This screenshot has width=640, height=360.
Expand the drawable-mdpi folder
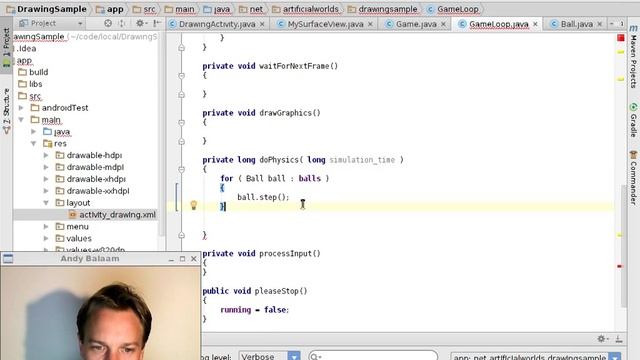tap(46, 167)
